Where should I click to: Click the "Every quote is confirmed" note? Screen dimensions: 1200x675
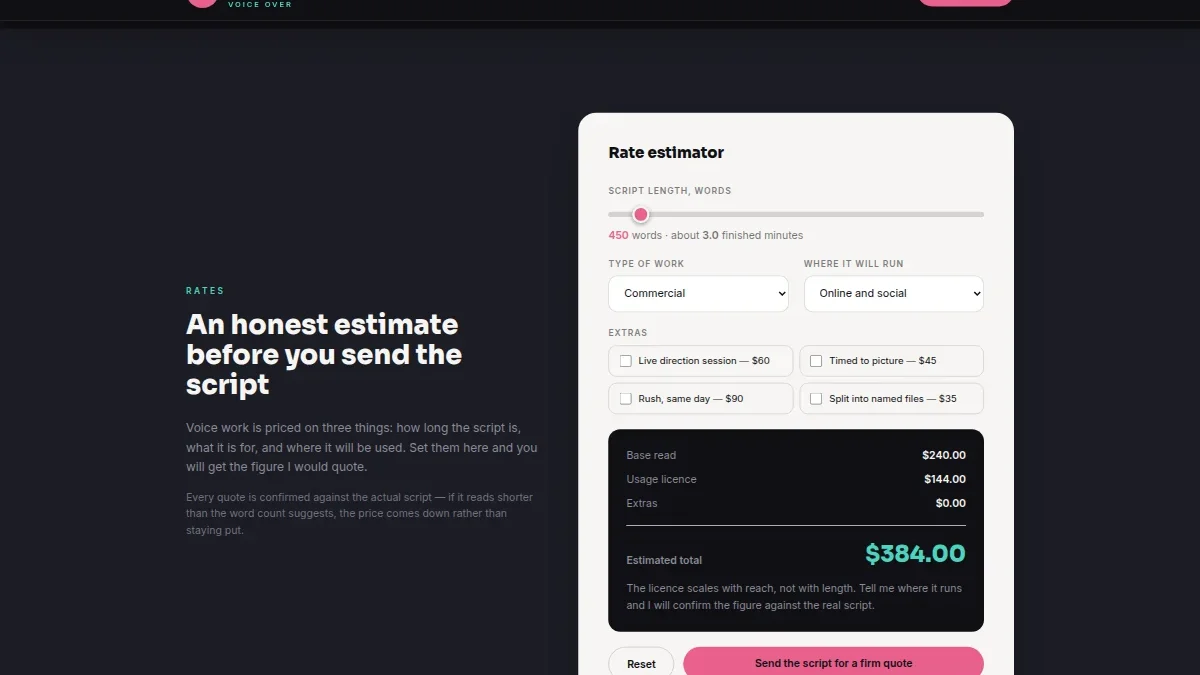tap(360, 514)
